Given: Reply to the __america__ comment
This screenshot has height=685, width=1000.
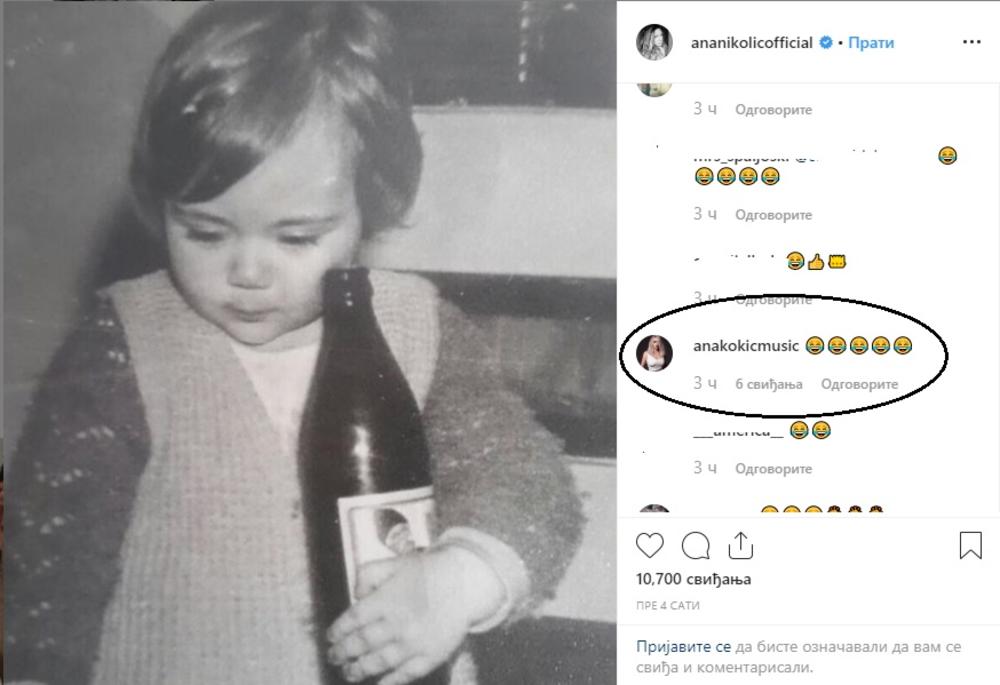Looking at the screenshot, I should [774, 469].
